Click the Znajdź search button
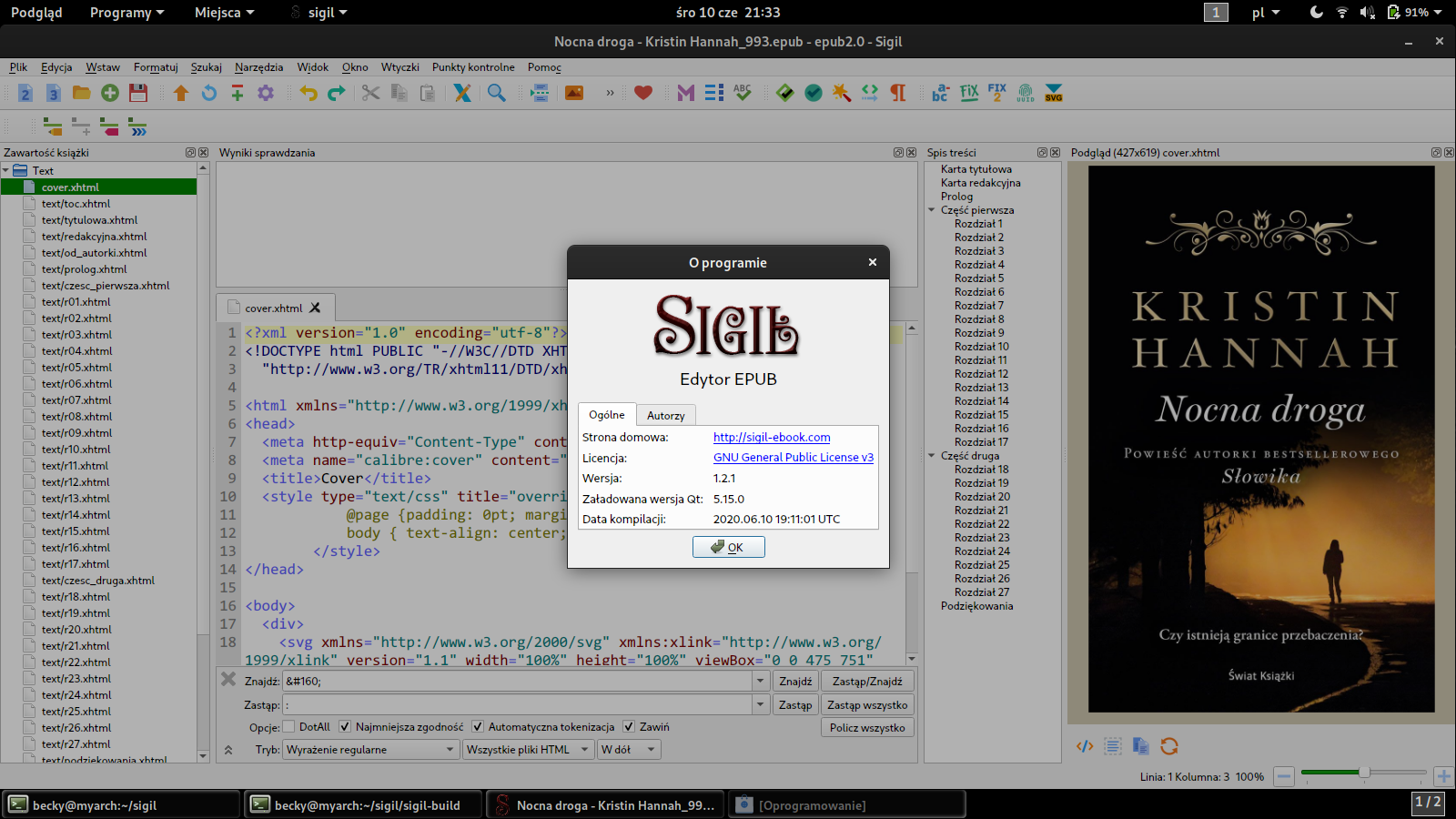 tap(795, 681)
